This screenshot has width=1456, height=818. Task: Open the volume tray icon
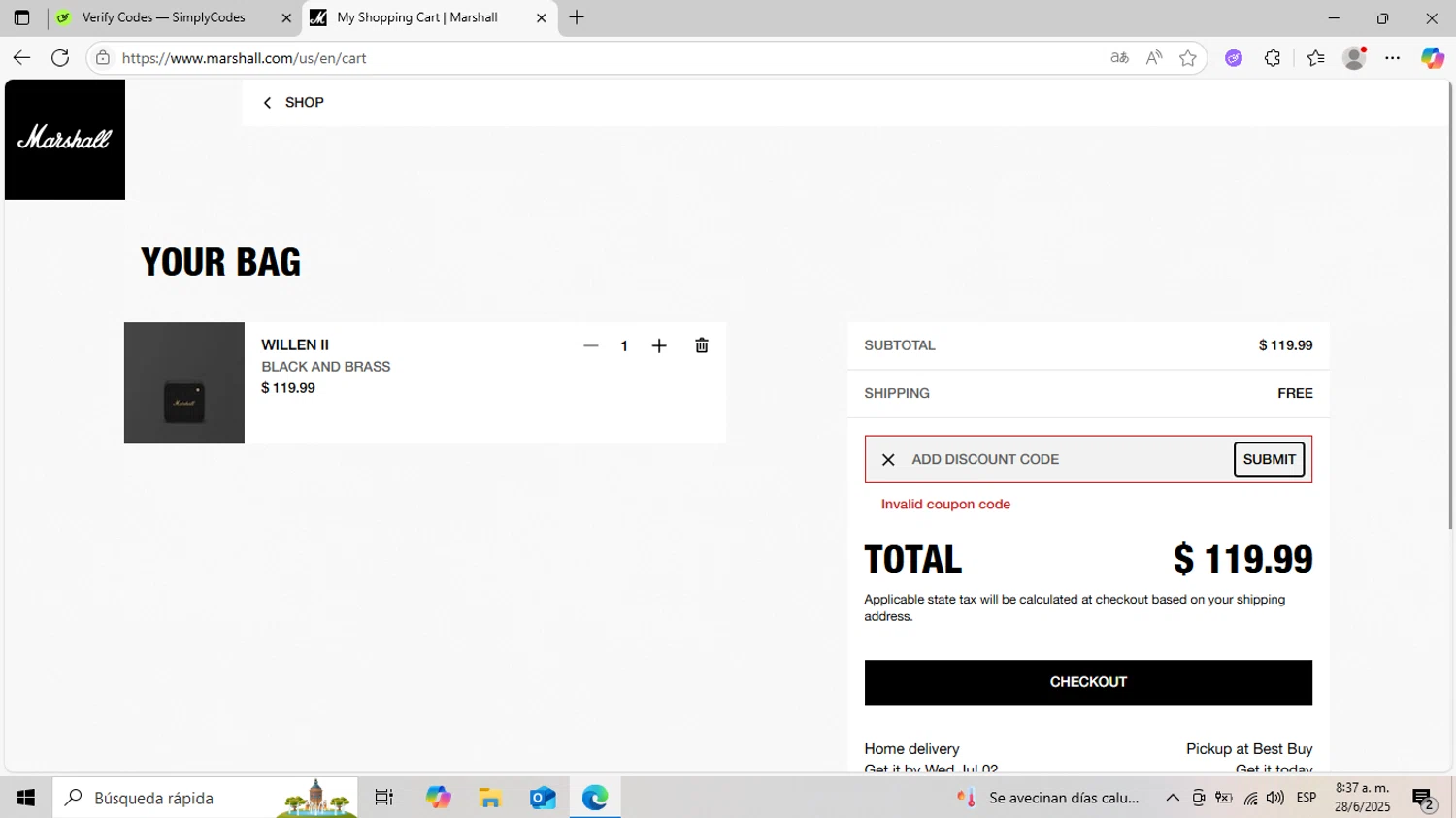point(1275,798)
